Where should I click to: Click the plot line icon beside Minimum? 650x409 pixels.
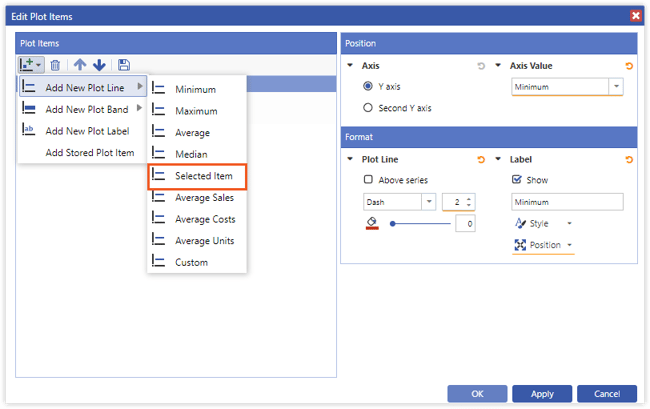coord(158,89)
